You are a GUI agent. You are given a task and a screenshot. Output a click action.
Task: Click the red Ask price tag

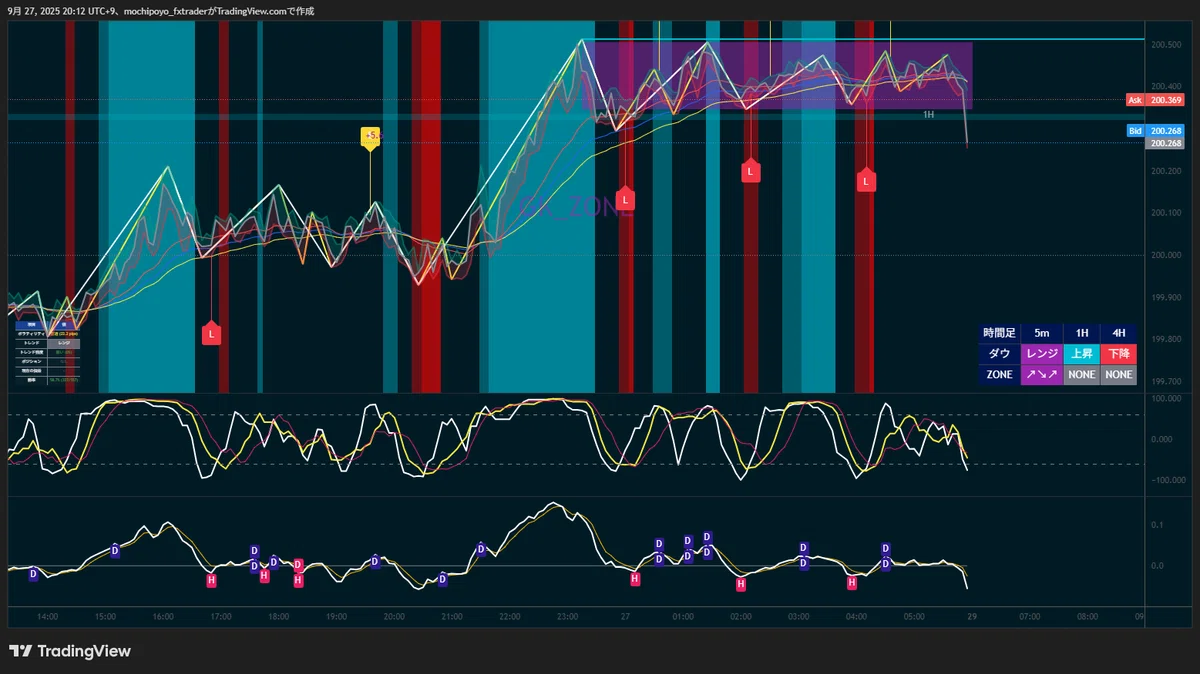[x=1156, y=100]
